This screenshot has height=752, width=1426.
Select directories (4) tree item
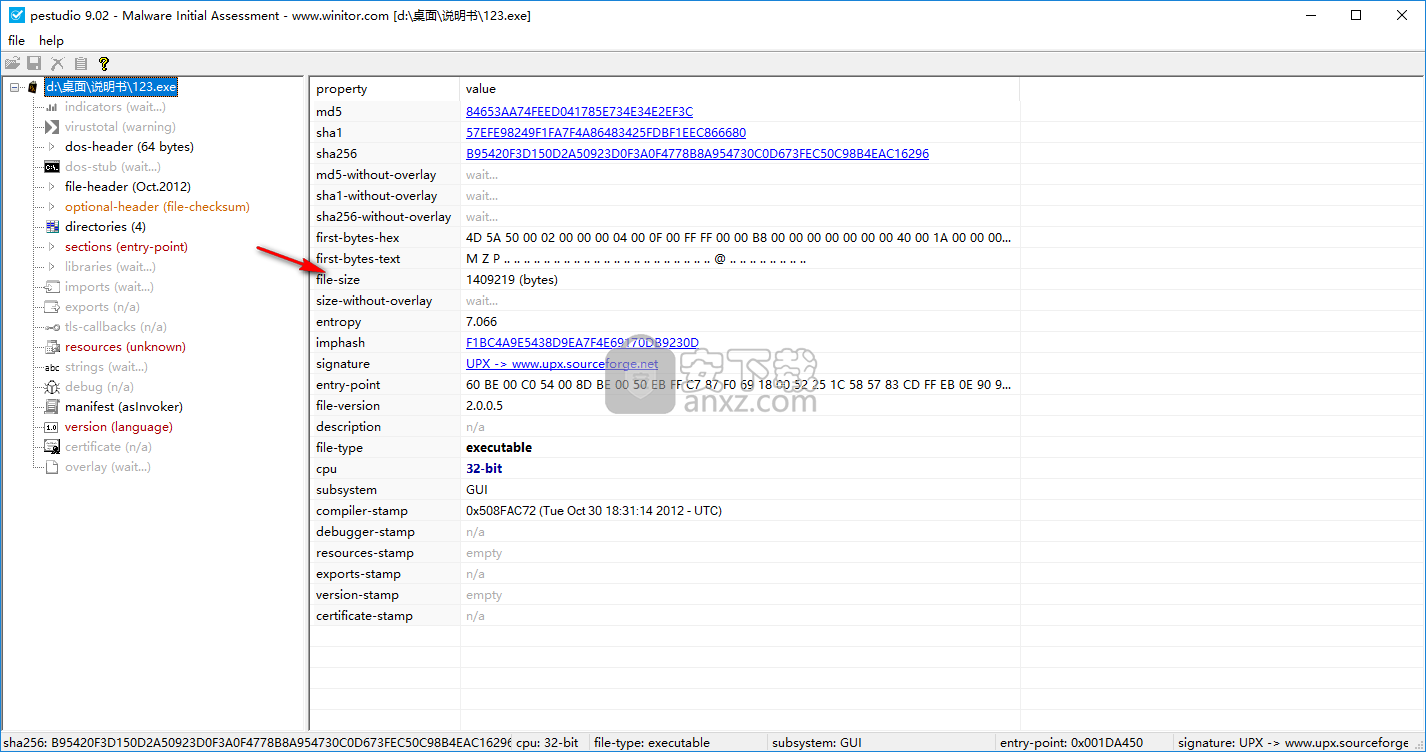[105, 227]
